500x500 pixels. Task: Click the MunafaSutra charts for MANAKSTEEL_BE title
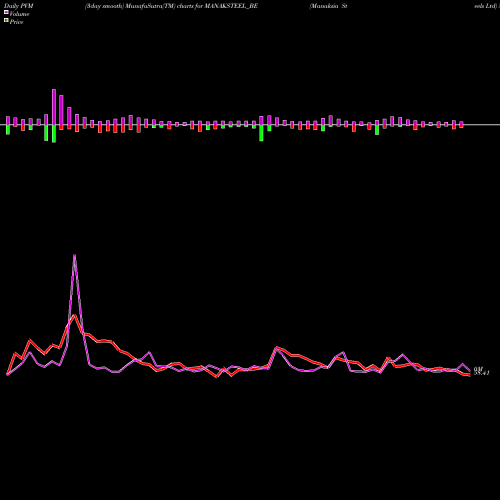[x=171, y=6]
